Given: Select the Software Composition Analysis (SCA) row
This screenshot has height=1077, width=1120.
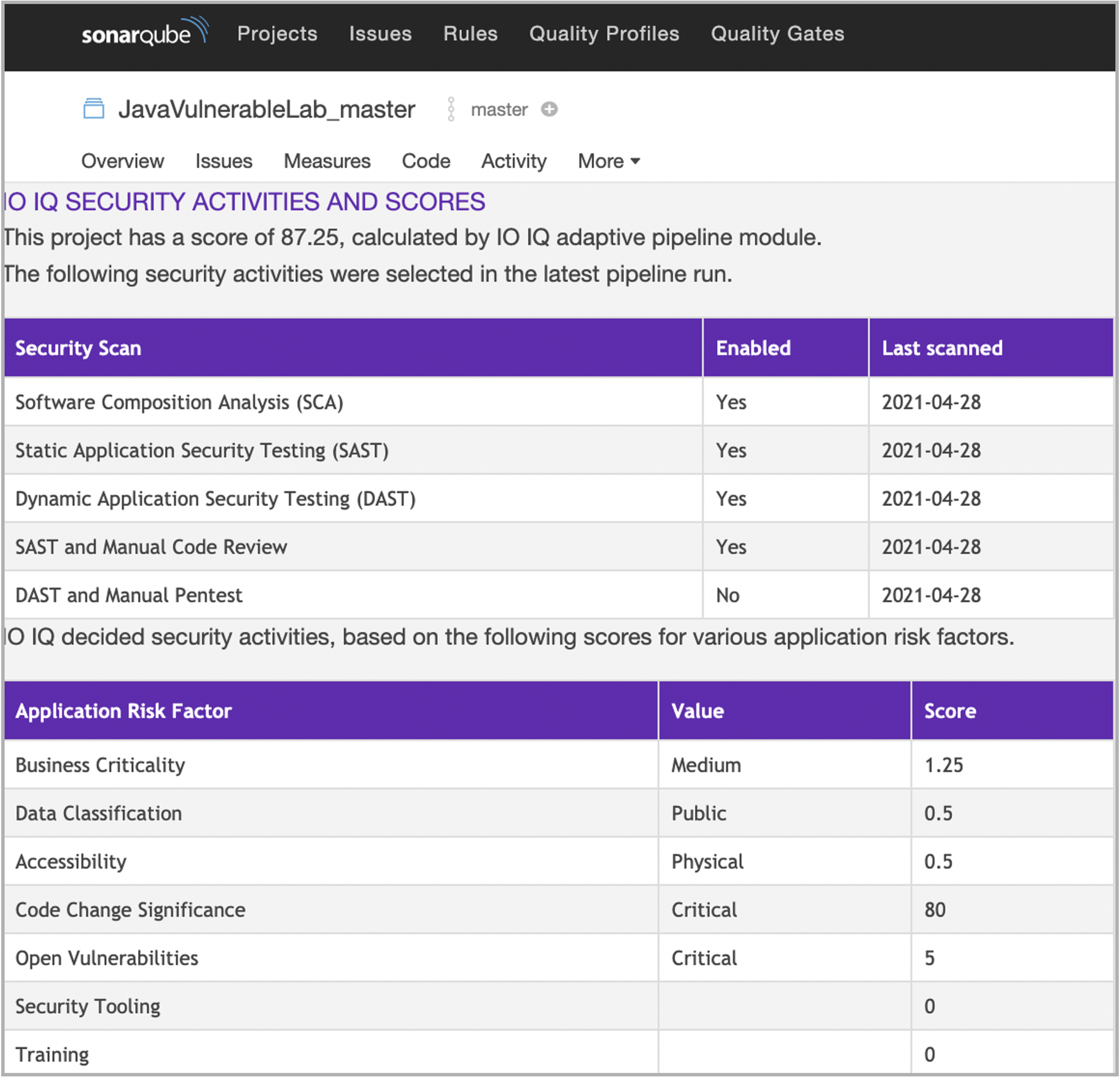Looking at the screenshot, I should click(x=559, y=402).
